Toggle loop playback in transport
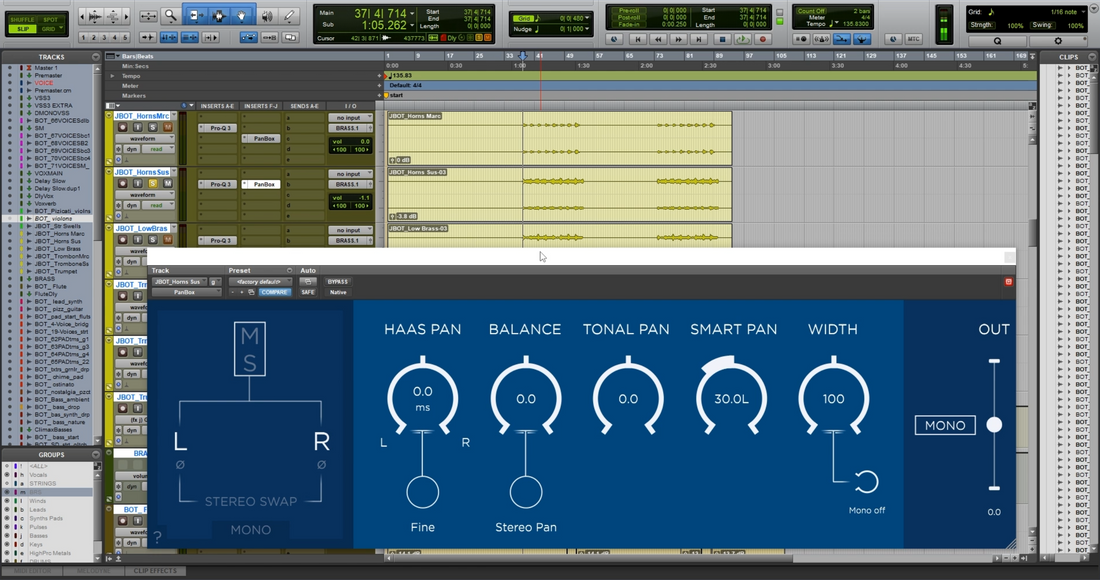The image size is (1100, 580). coord(742,39)
